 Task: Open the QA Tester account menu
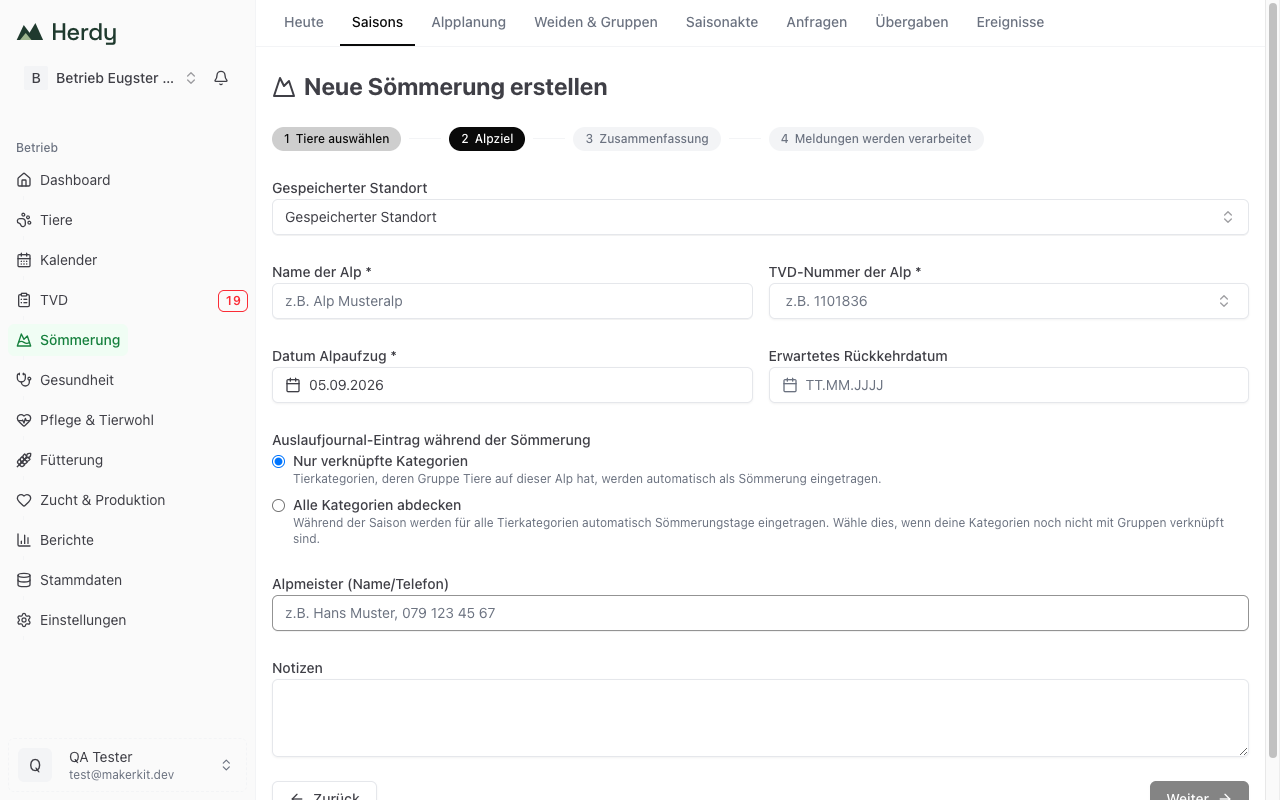coord(127,765)
